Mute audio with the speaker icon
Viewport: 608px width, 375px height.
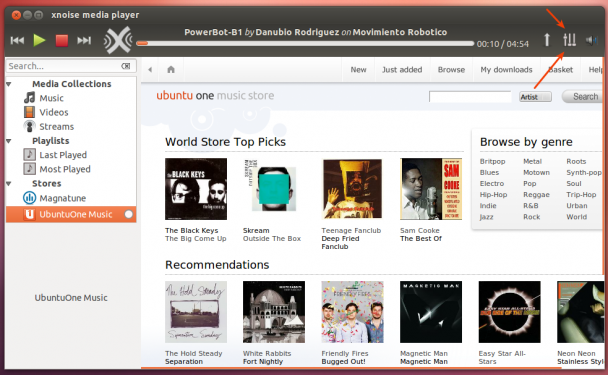tap(591, 40)
